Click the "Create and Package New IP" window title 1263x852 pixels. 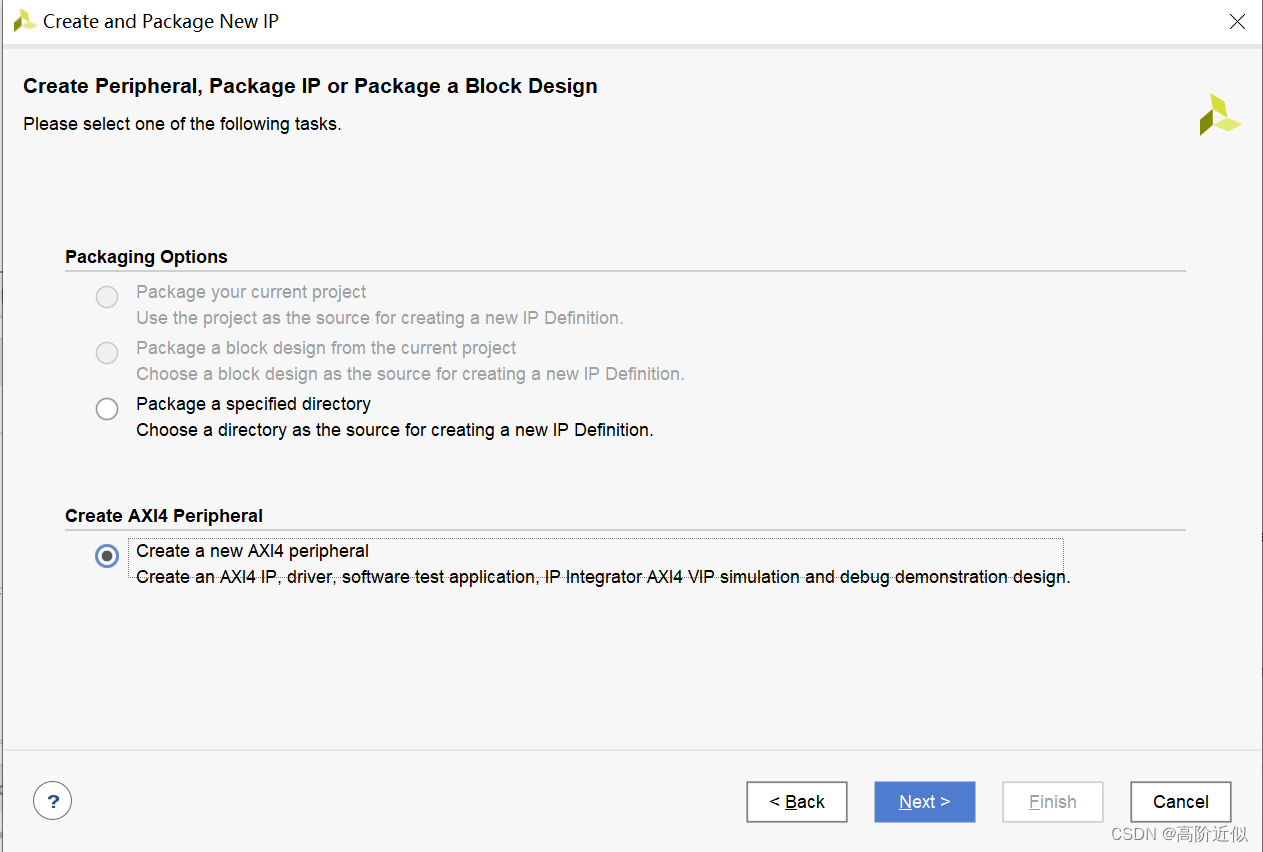(x=160, y=21)
